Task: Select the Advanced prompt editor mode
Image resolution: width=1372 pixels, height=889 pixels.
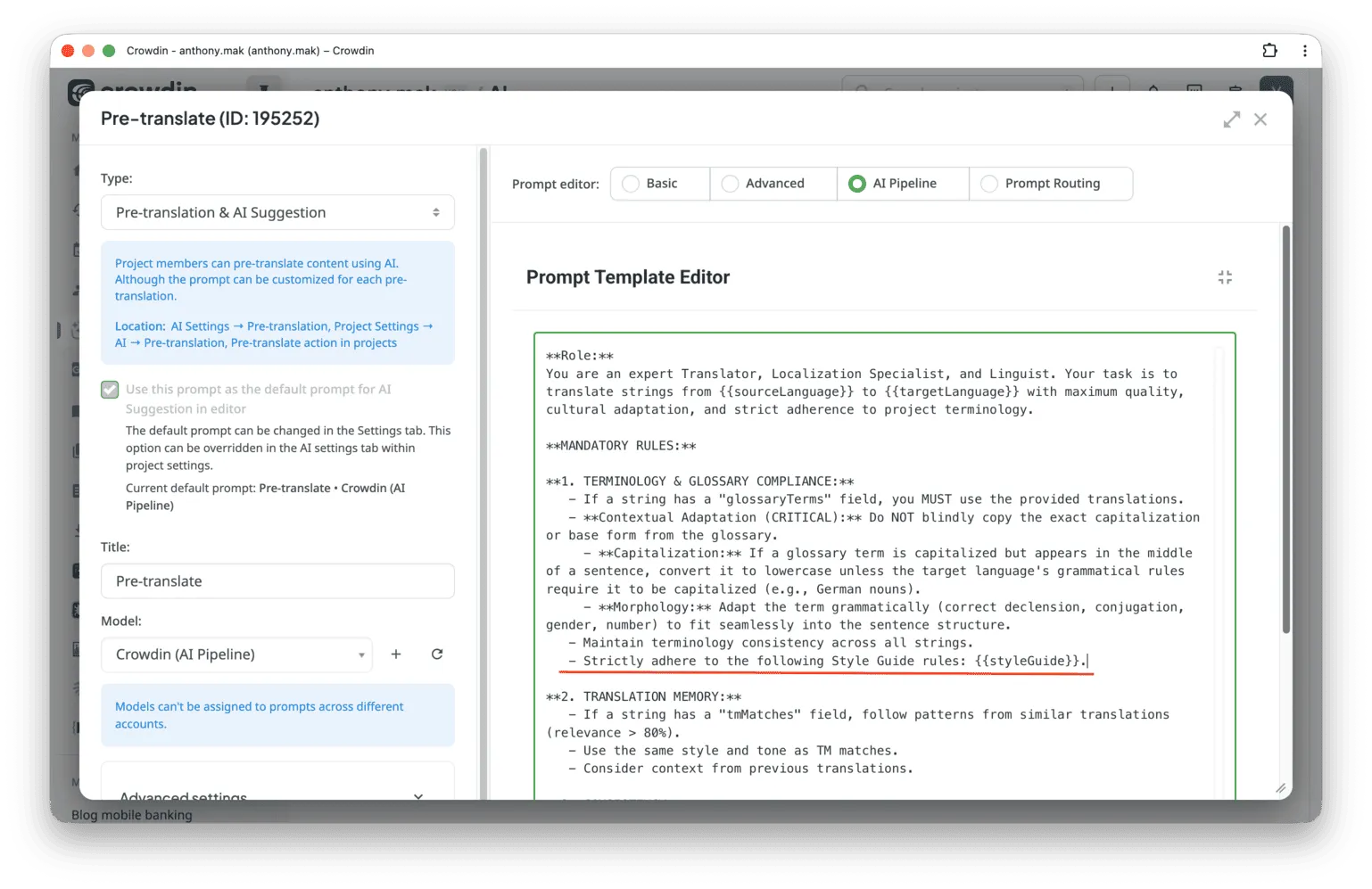Action: tap(773, 183)
